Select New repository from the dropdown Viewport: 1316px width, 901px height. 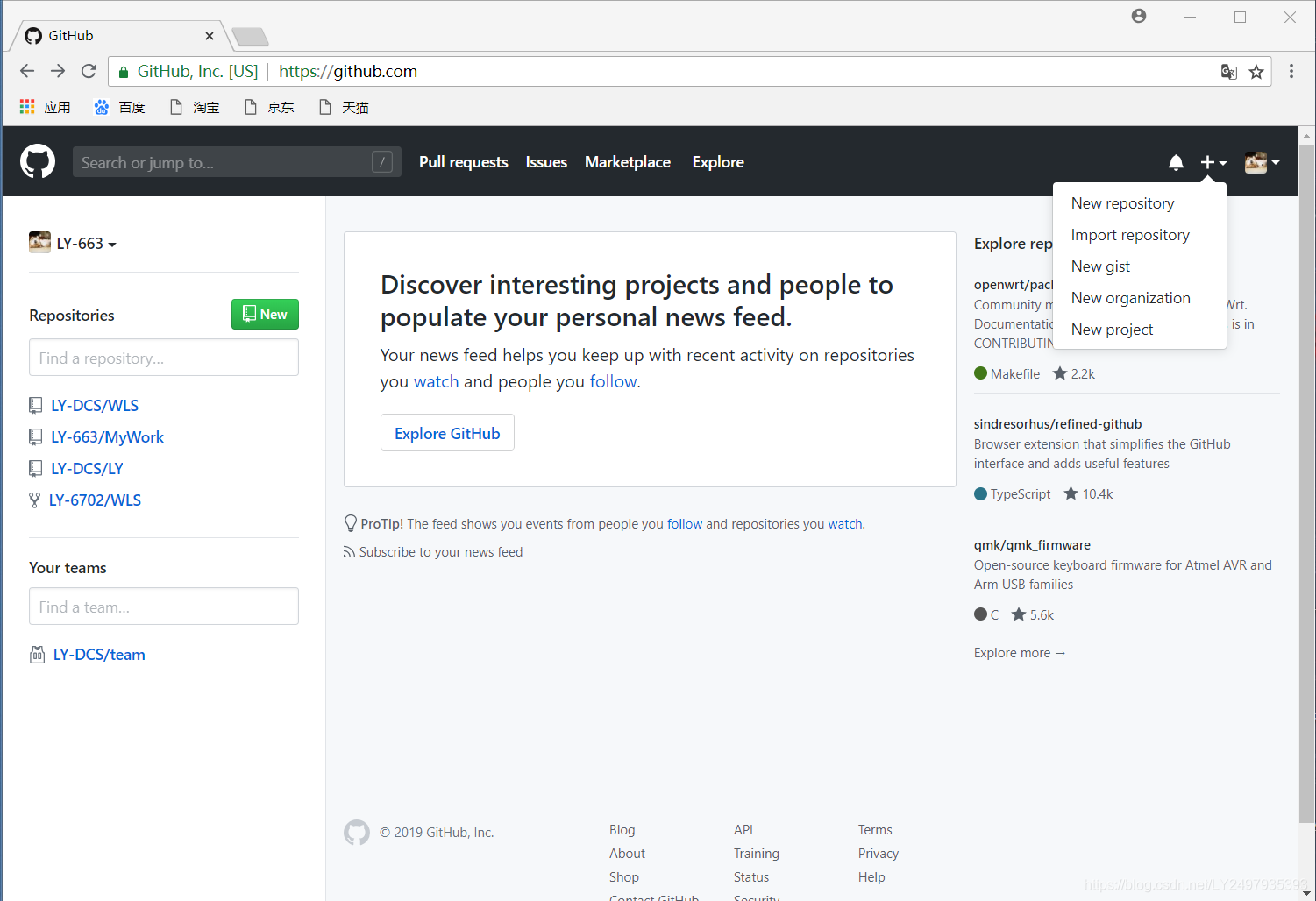[1122, 203]
